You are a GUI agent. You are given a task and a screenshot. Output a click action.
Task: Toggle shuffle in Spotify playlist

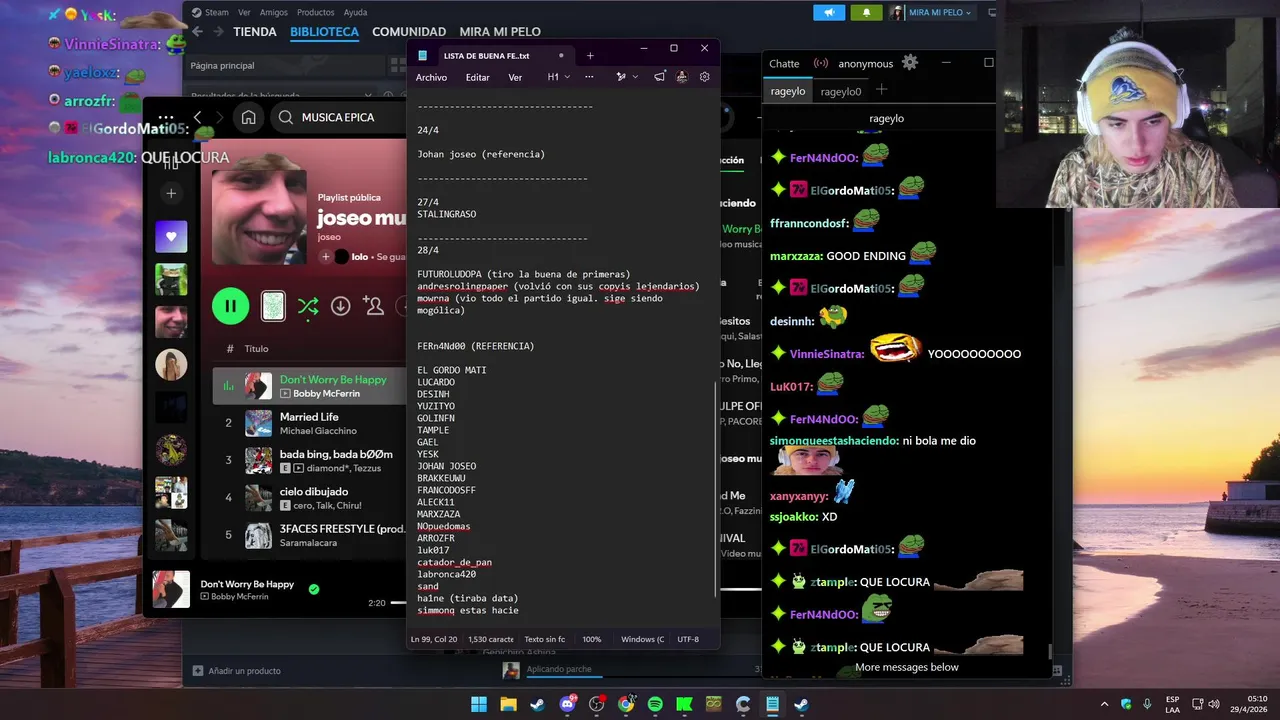(x=307, y=306)
